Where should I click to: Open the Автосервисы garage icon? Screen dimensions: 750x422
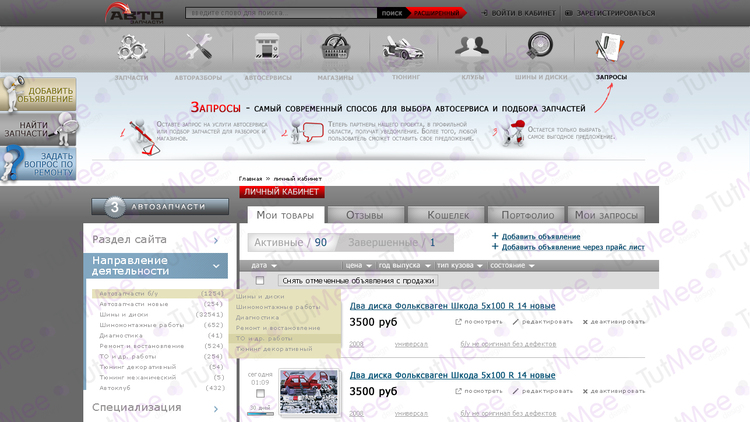(266, 47)
